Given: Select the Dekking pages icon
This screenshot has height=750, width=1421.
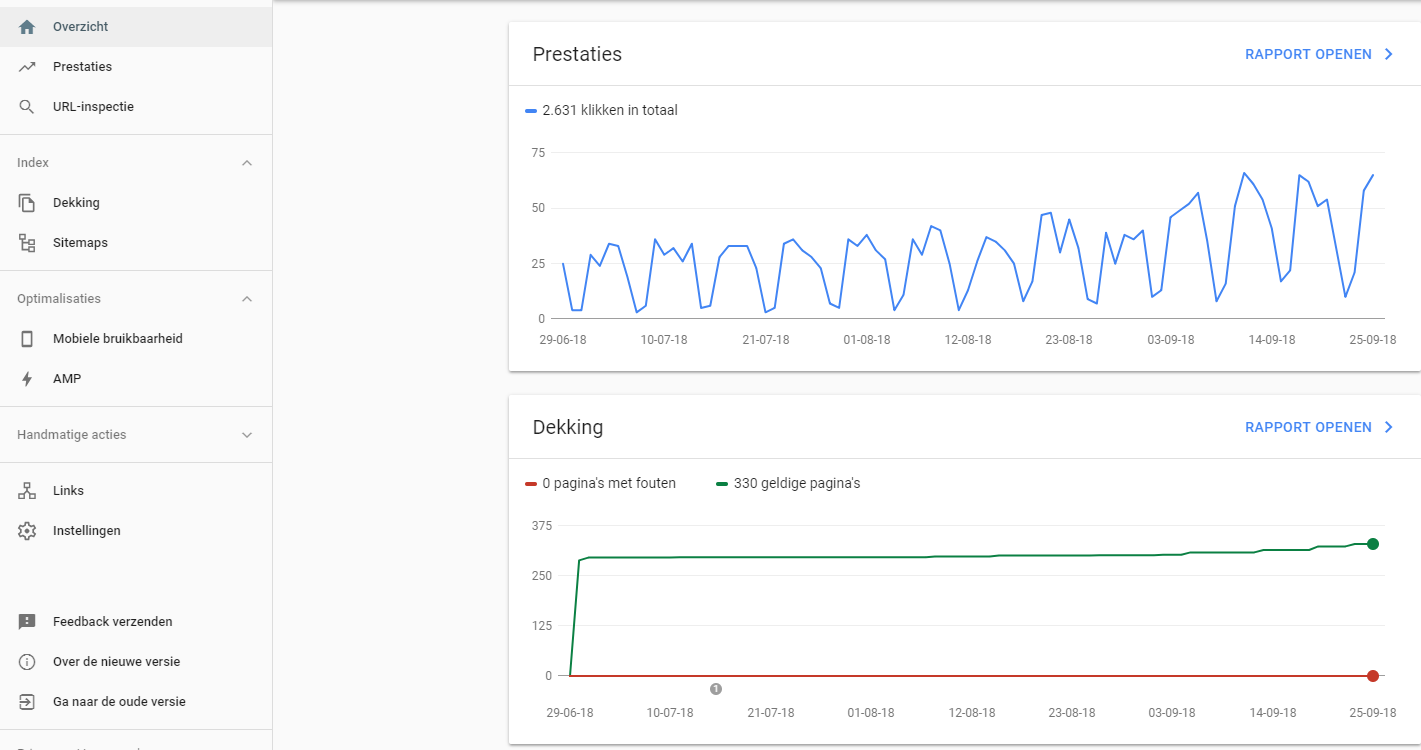Looking at the screenshot, I should tap(27, 203).
